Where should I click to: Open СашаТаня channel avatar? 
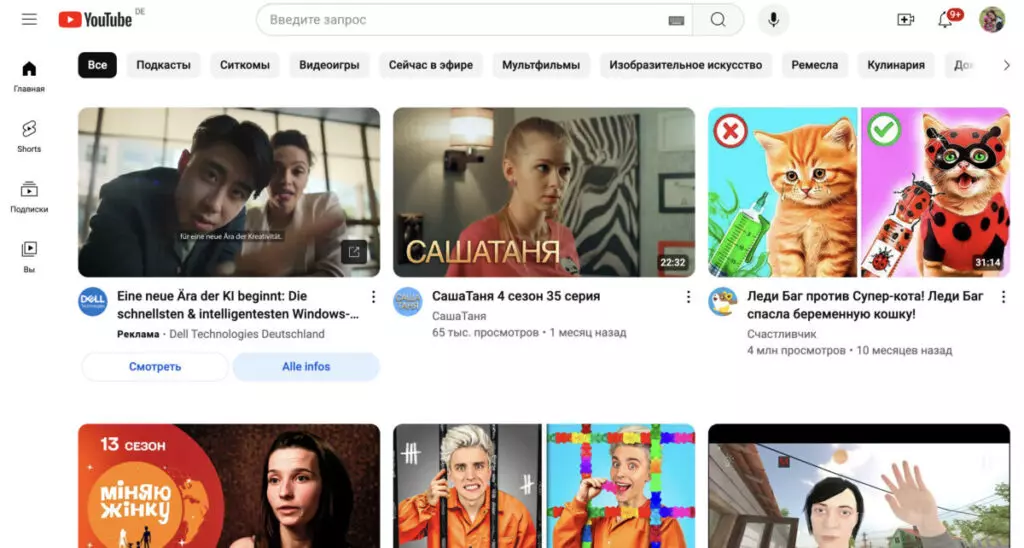(x=408, y=302)
